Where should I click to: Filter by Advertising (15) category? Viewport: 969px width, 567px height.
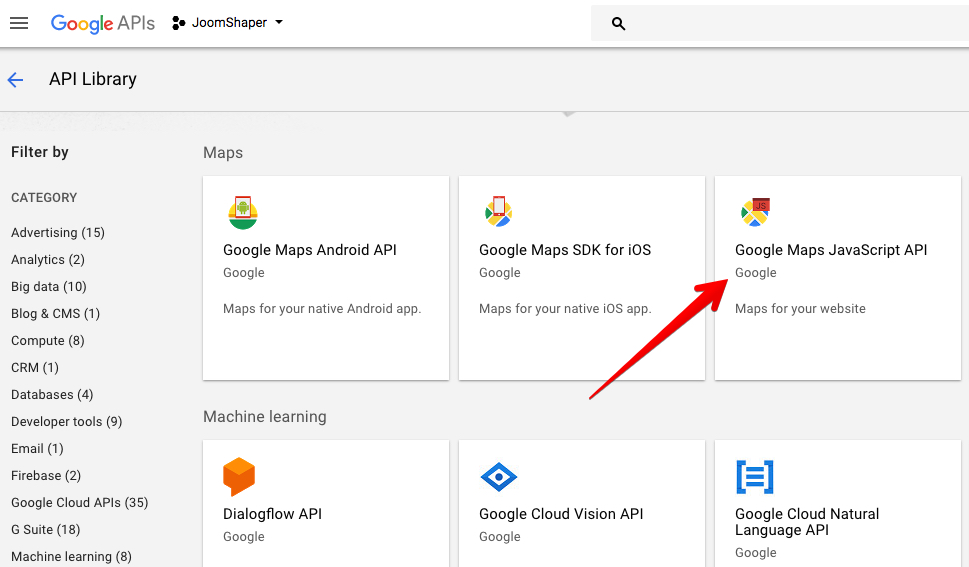pyautogui.click(x=58, y=233)
